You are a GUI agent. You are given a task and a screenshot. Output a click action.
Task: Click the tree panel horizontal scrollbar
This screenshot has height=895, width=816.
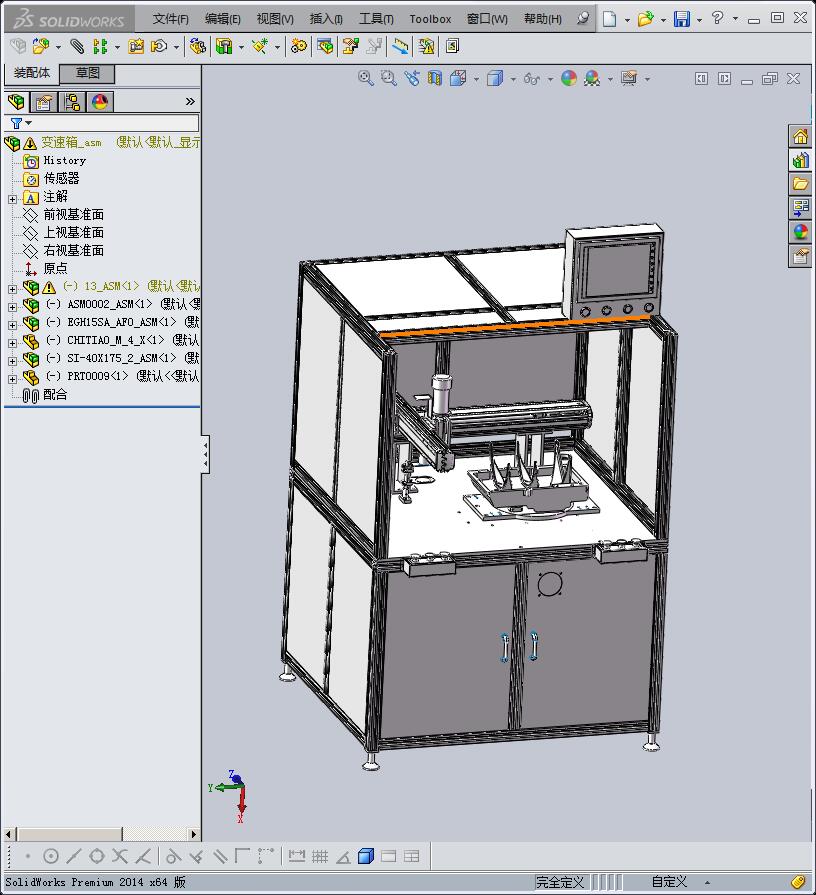pos(102,834)
